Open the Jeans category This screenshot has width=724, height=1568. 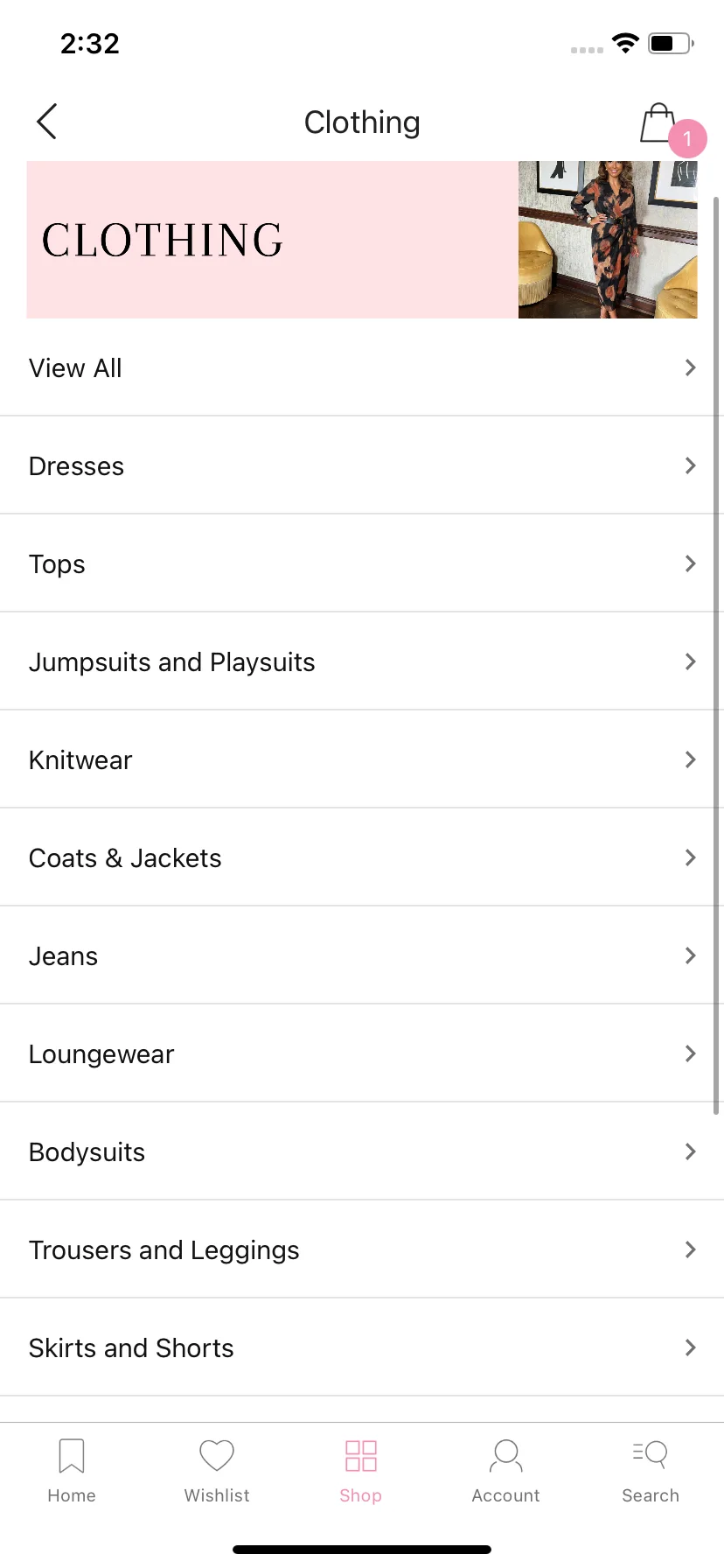pos(64,956)
